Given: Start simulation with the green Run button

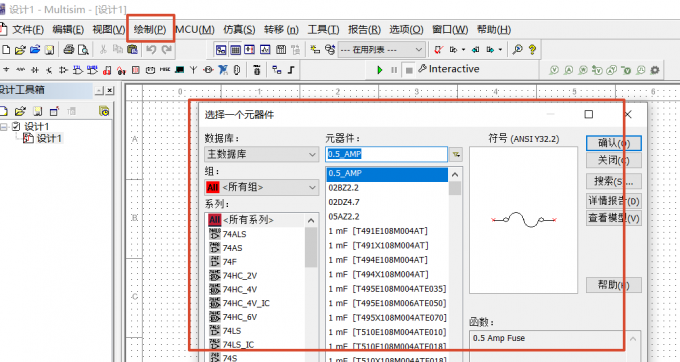Looking at the screenshot, I should click(x=380, y=70).
